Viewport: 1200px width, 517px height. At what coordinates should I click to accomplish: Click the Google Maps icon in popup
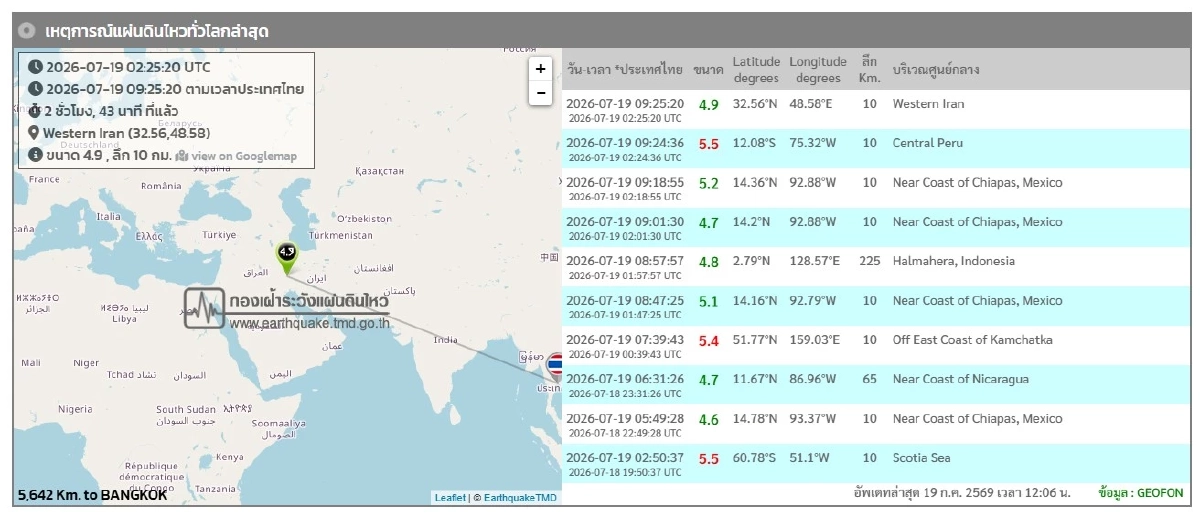[182, 155]
